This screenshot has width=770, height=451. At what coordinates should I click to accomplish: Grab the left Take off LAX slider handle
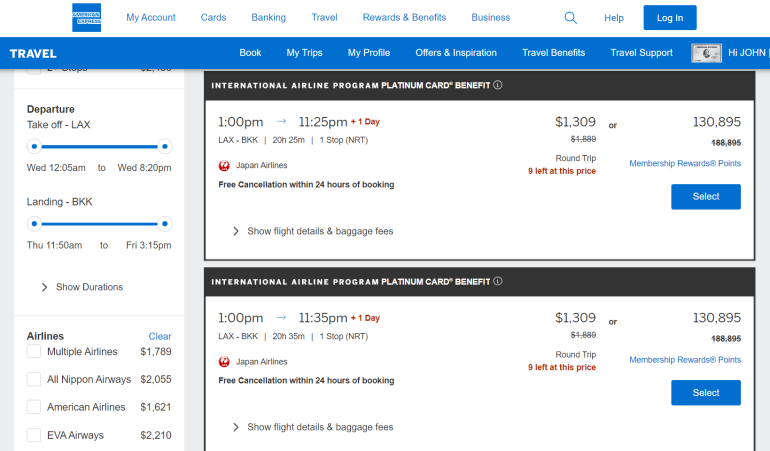point(34,146)
